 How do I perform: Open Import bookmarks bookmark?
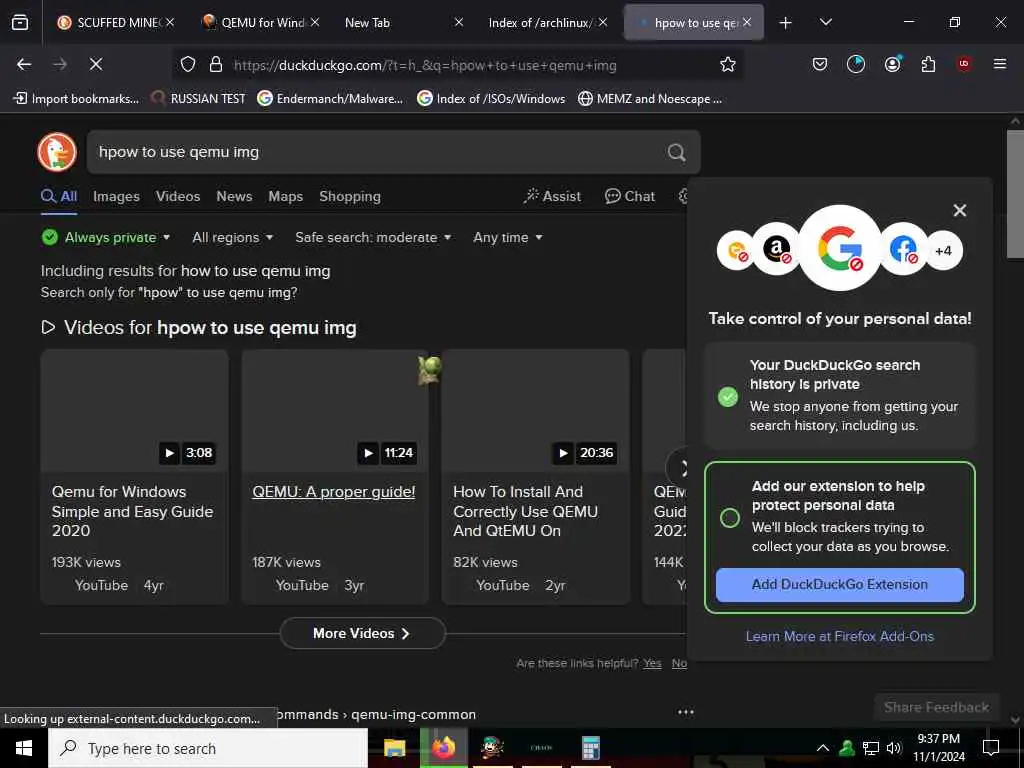[76, 99]
